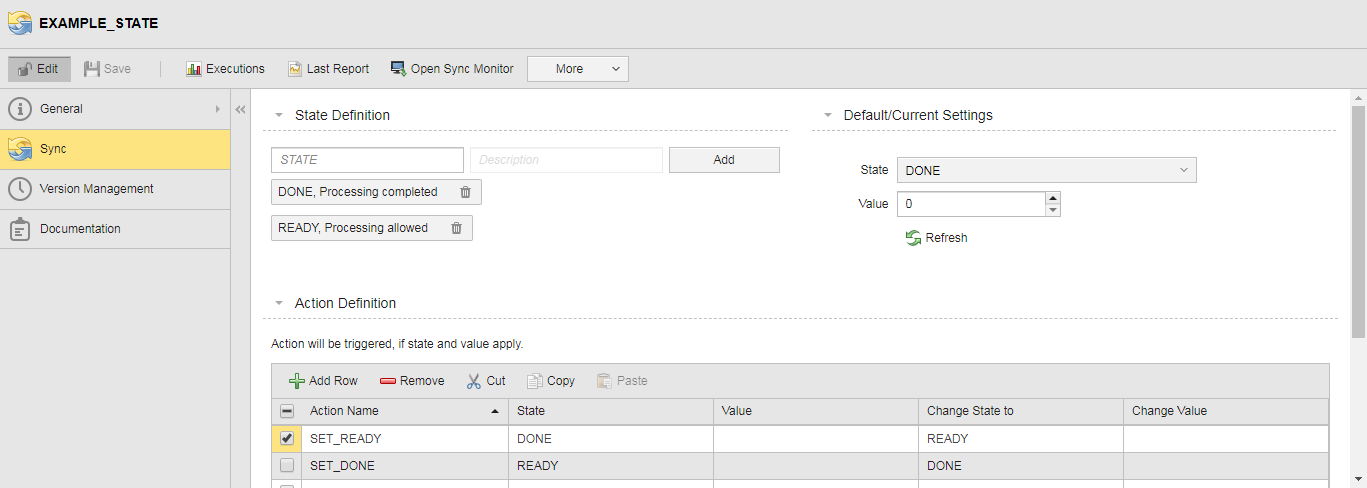
Task: Click the Add state button
Action: pos(724,160)
